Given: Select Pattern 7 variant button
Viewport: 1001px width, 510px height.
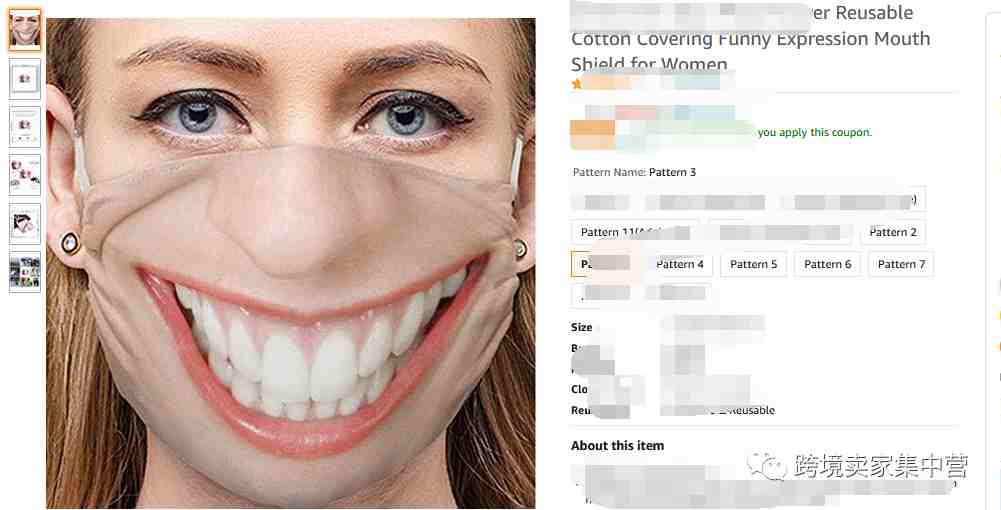Looking at the screenshot, I should (x=901, y=264).
